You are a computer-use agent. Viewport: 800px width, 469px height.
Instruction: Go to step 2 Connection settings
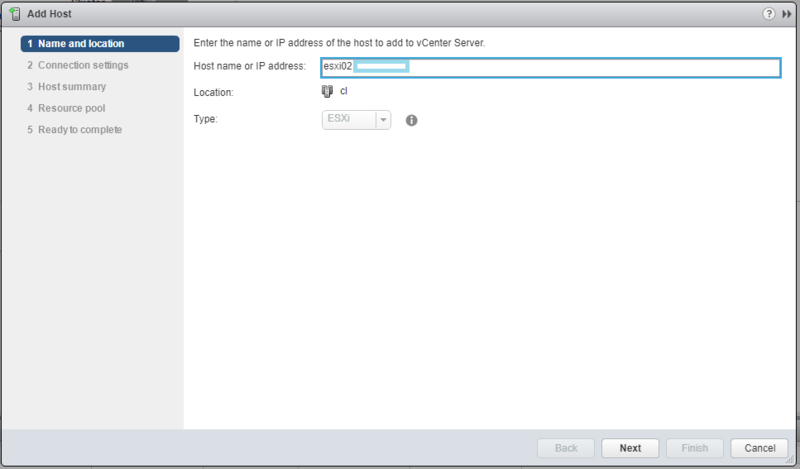pos(78,65)
